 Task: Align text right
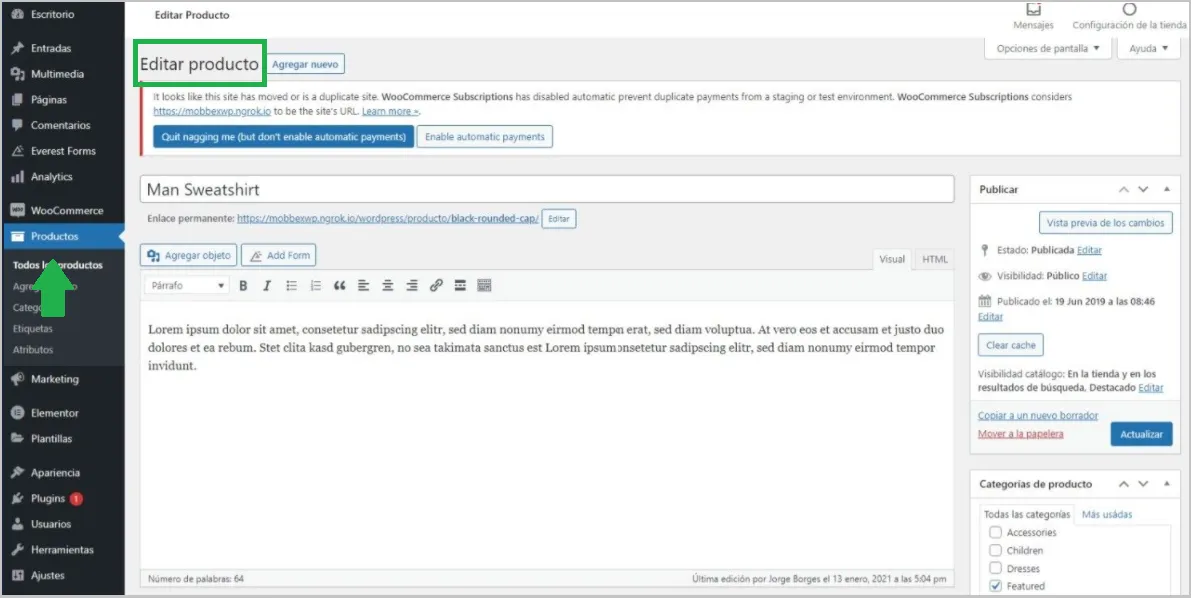(412, 286)
